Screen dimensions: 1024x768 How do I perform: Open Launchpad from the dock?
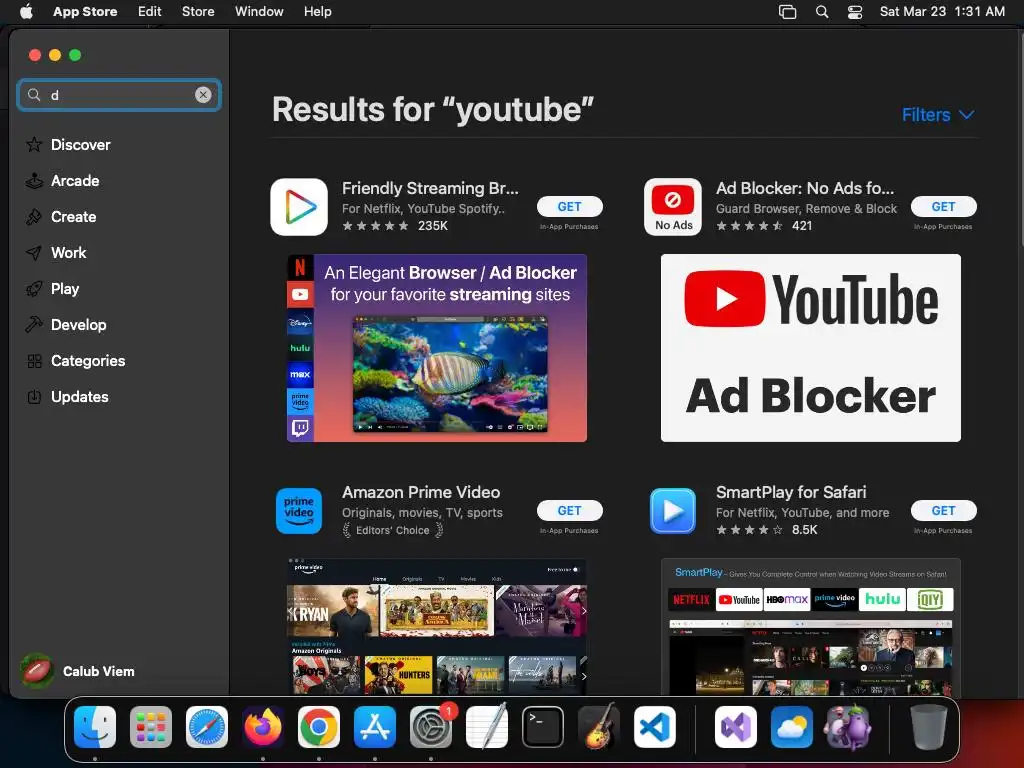[151, 727]
